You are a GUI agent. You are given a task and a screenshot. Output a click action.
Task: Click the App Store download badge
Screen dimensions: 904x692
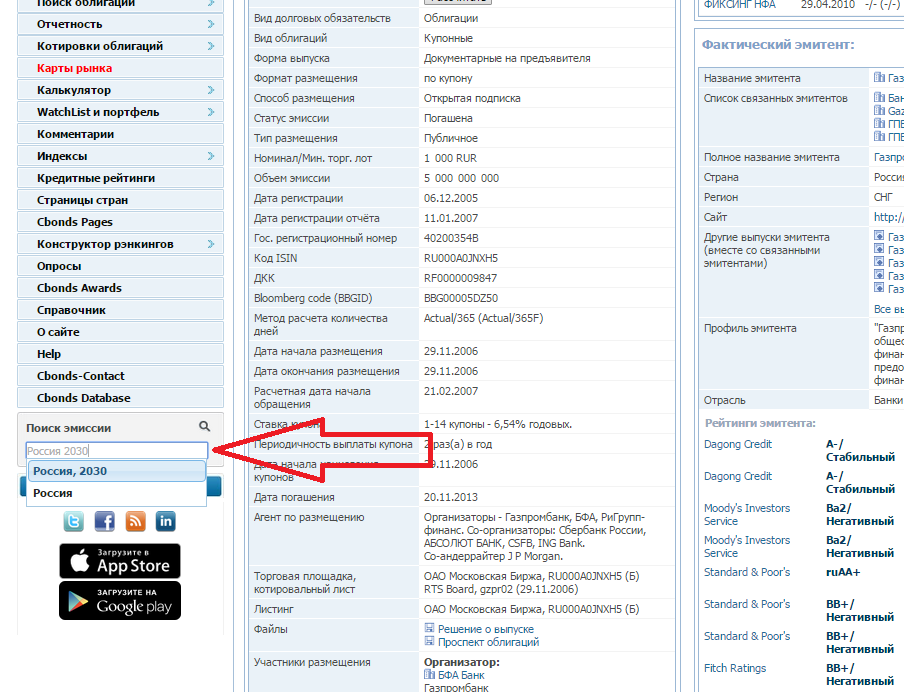coord(120,561)
